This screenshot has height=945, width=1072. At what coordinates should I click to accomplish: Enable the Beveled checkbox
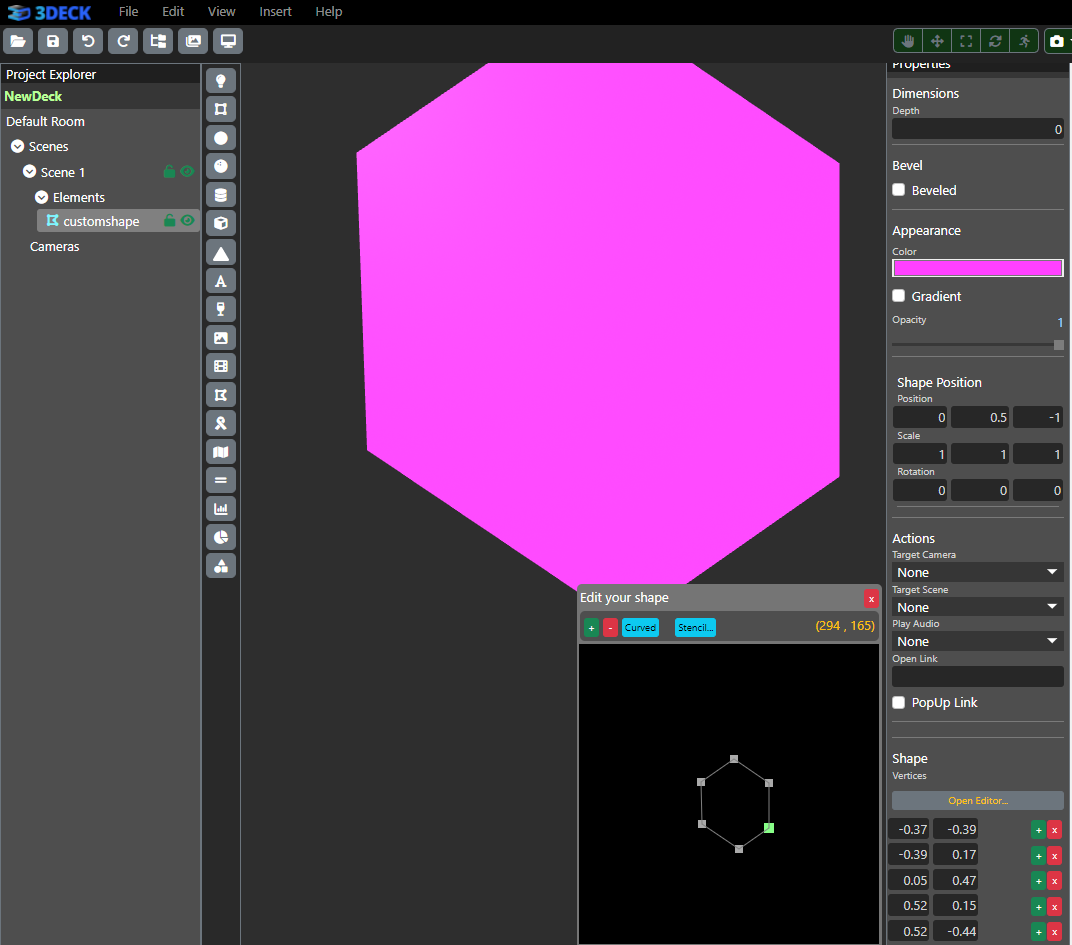click(899, 190)
